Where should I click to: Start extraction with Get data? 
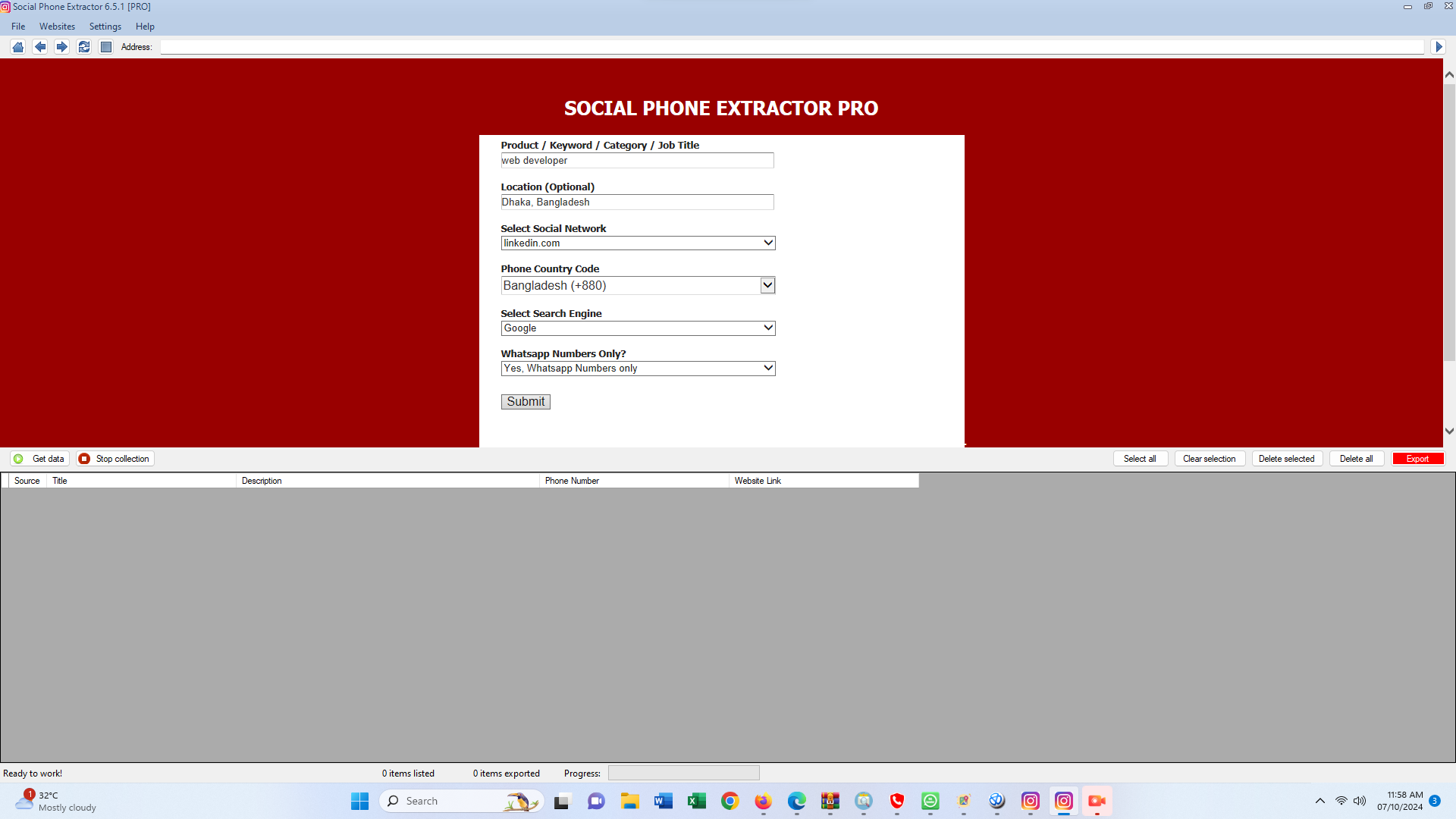40,459
